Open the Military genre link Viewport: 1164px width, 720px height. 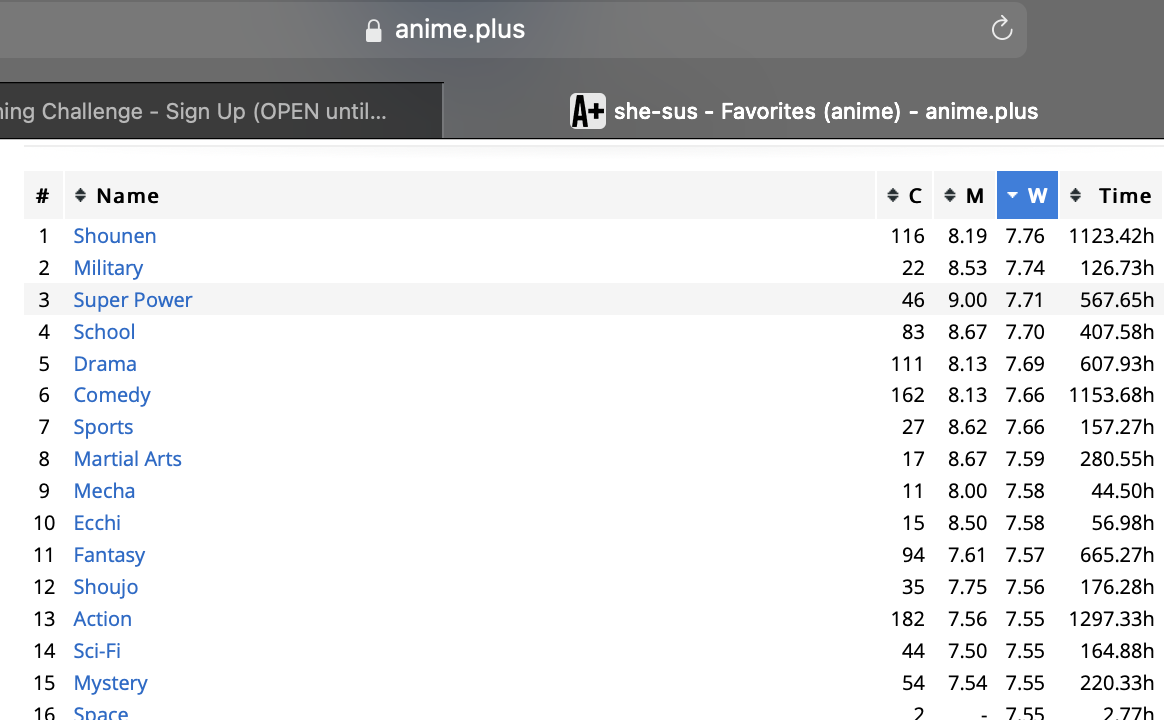[x=108, y=268]
